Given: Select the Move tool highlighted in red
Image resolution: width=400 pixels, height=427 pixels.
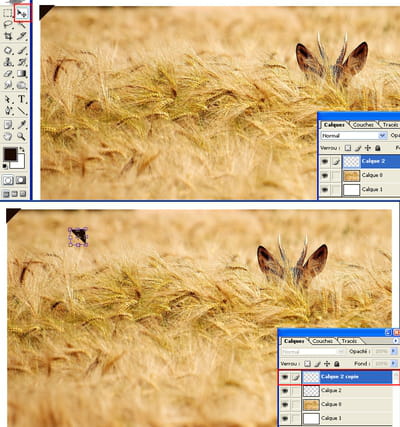Looking at the screenshot, I should [23, 14].
